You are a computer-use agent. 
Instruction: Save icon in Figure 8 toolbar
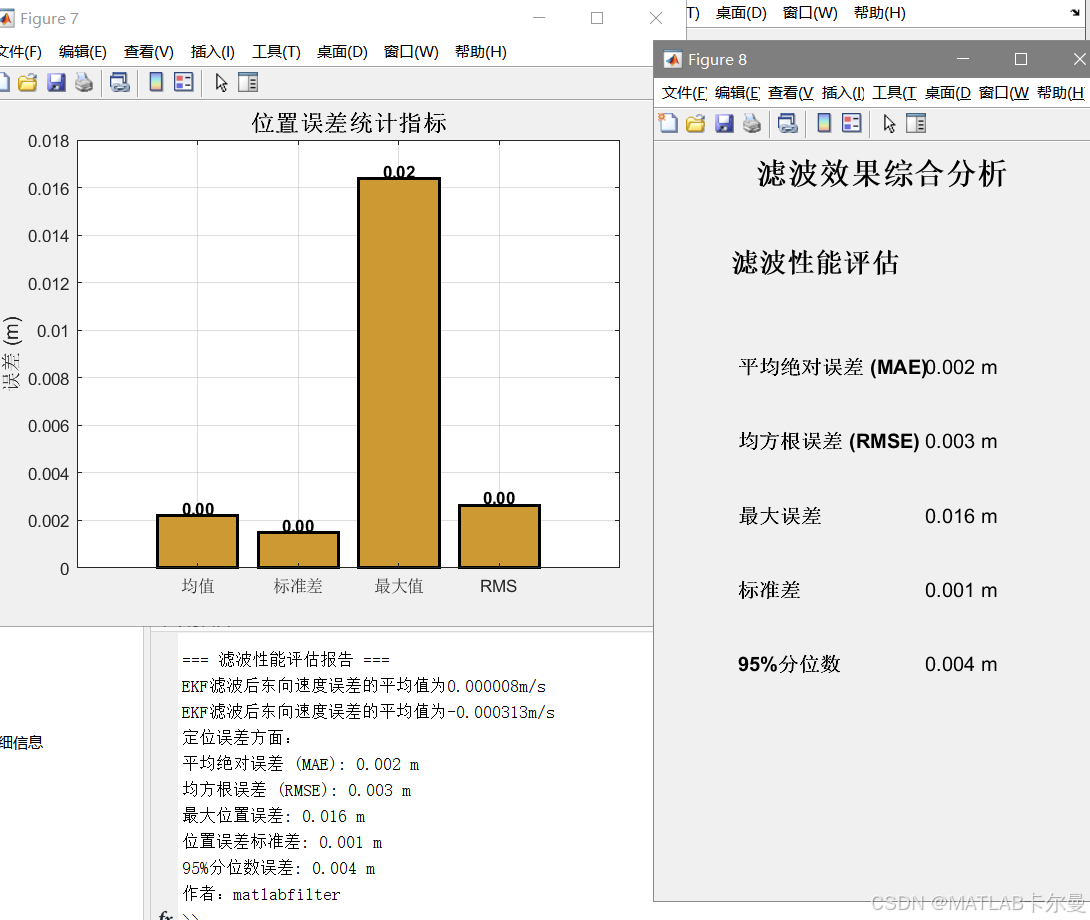[724, 124]
